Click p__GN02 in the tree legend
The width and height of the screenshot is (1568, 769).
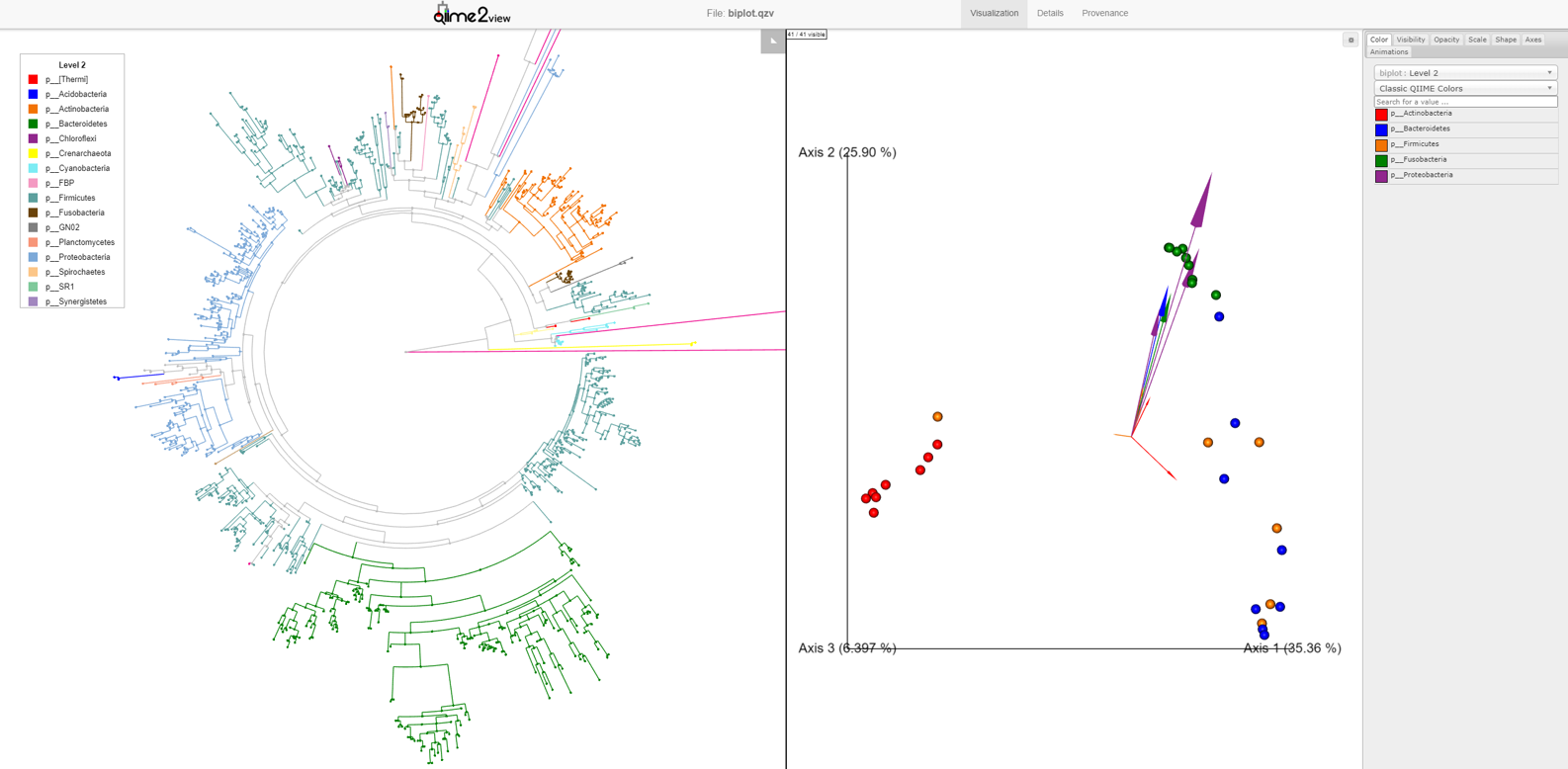click(x=62, y=227)
